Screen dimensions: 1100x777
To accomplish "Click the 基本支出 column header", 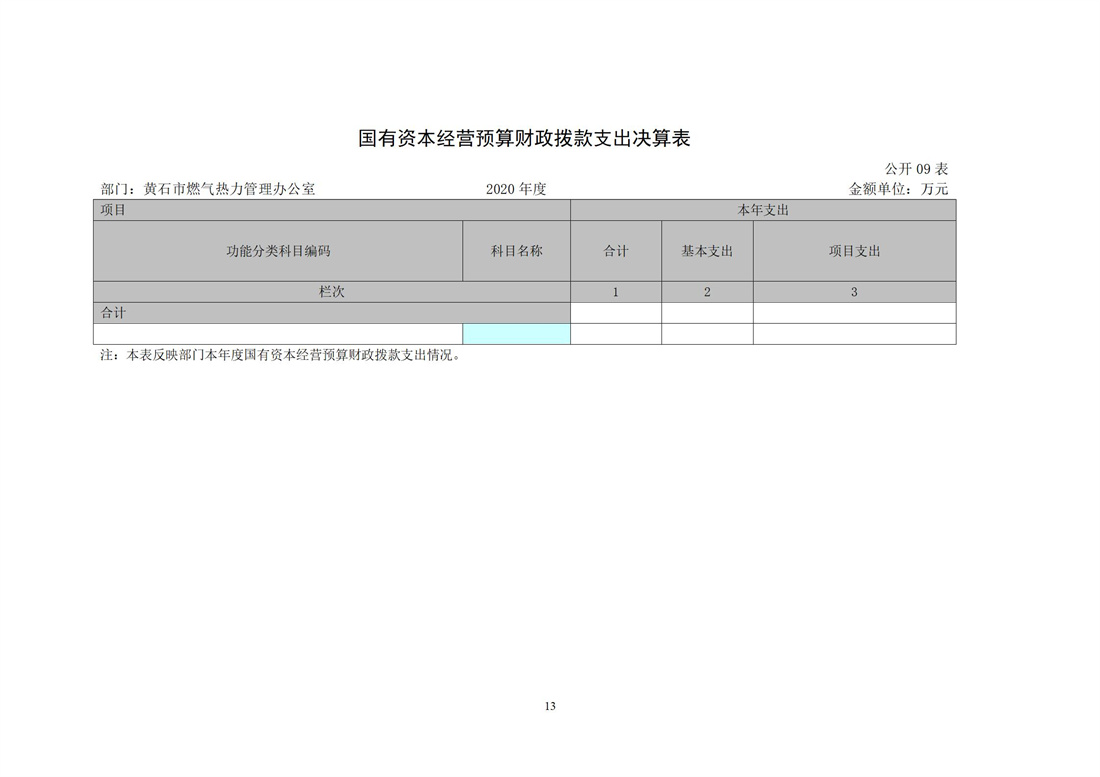I will pyautogui.click(x=707, y=251).
